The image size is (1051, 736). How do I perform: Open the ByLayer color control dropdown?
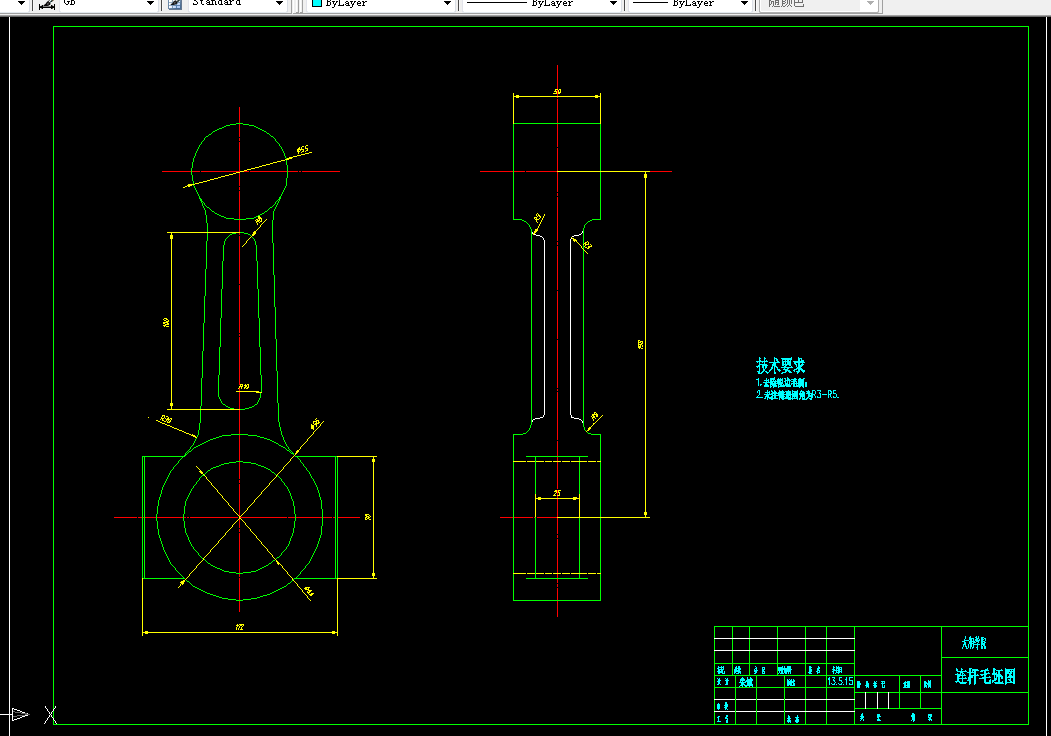coord(447,4)
